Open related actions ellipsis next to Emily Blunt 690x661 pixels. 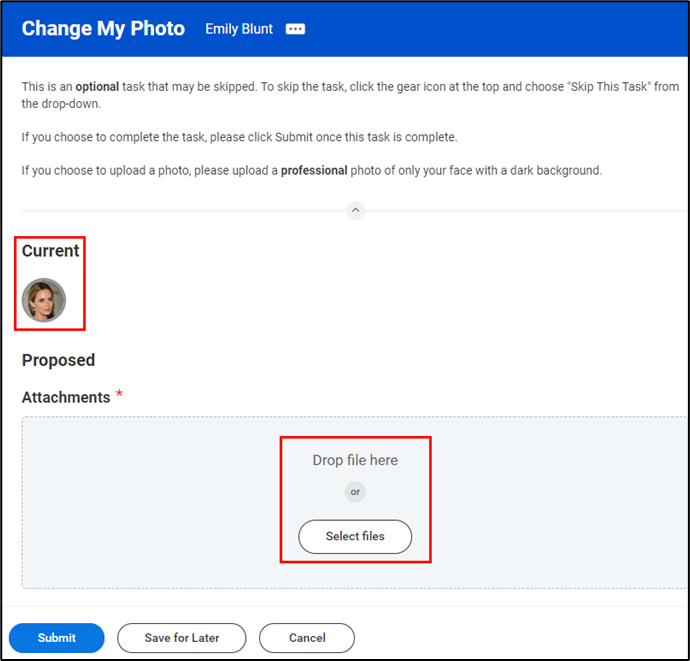295,29
